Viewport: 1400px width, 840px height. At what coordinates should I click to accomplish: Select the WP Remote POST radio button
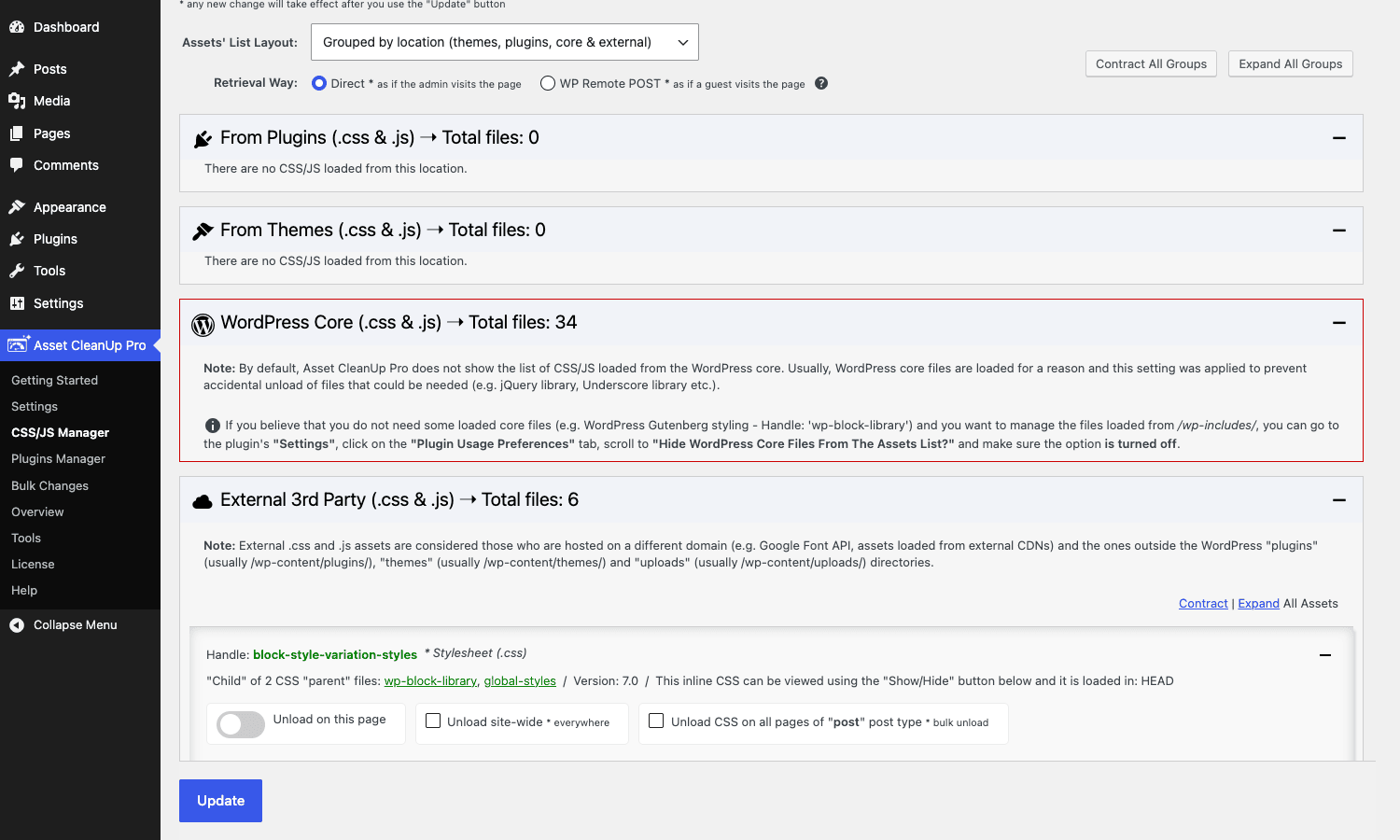pos(548,83)
